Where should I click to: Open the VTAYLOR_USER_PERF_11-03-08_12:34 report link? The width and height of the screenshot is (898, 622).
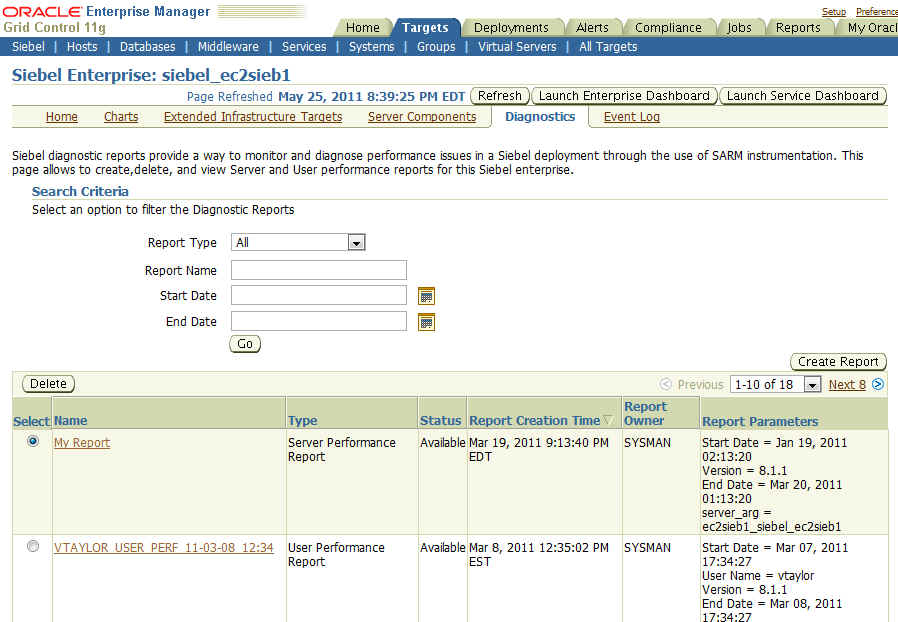coord(164,548)
